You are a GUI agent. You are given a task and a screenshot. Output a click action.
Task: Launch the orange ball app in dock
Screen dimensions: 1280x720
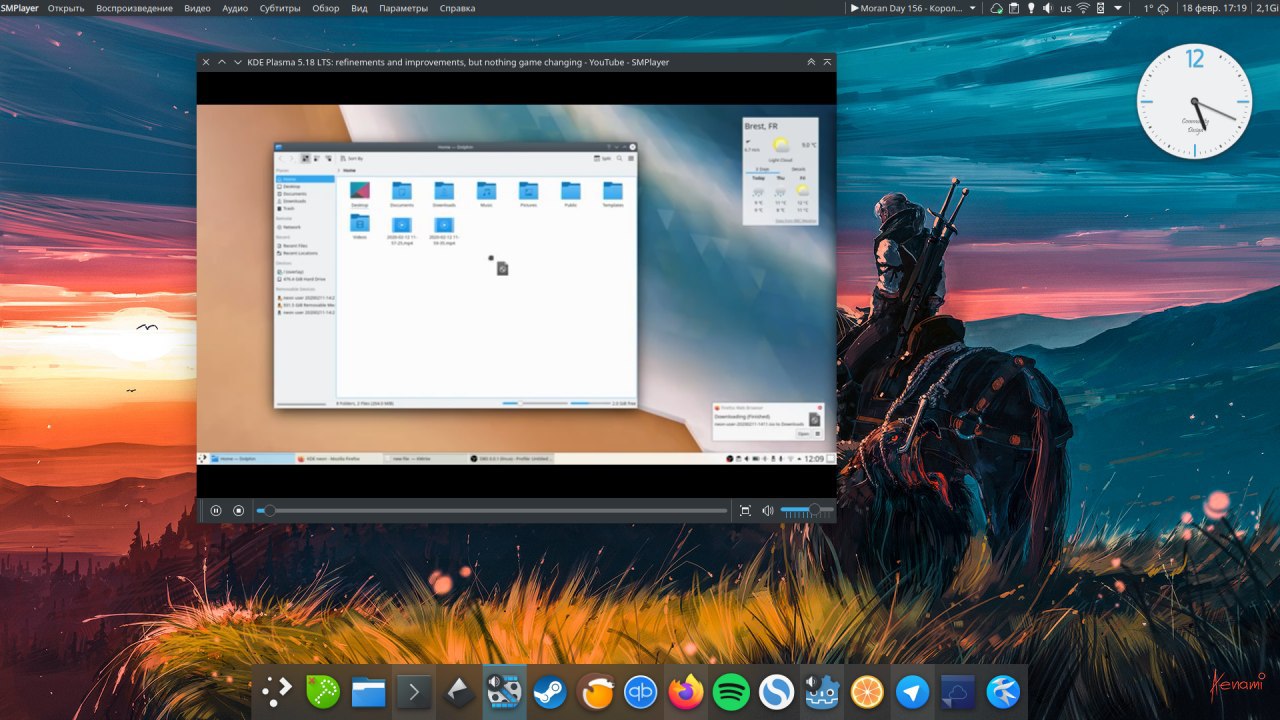[x=594, y=692]
